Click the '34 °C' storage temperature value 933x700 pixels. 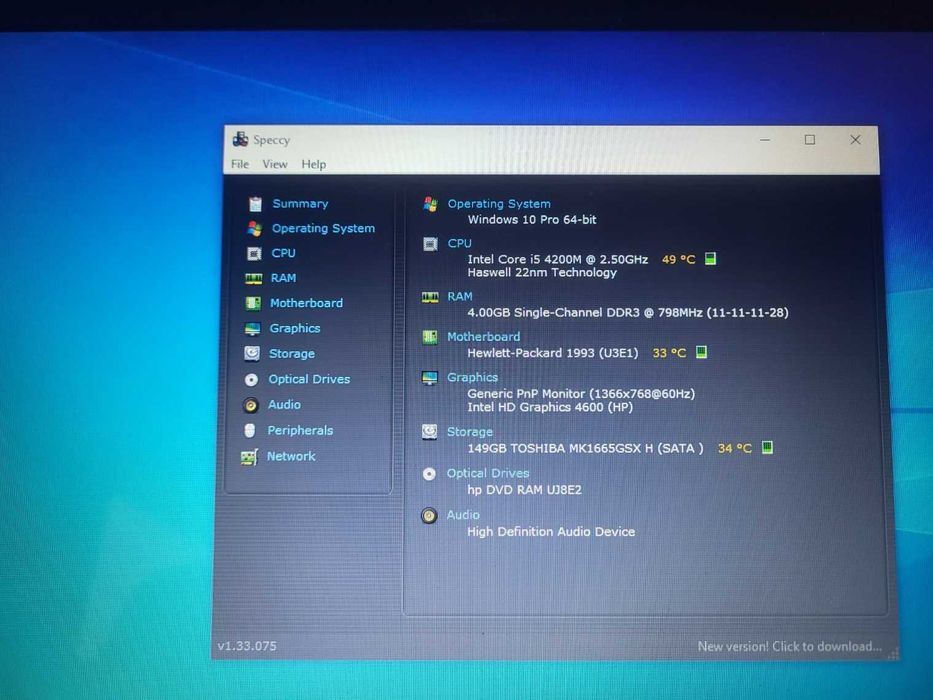735,448
